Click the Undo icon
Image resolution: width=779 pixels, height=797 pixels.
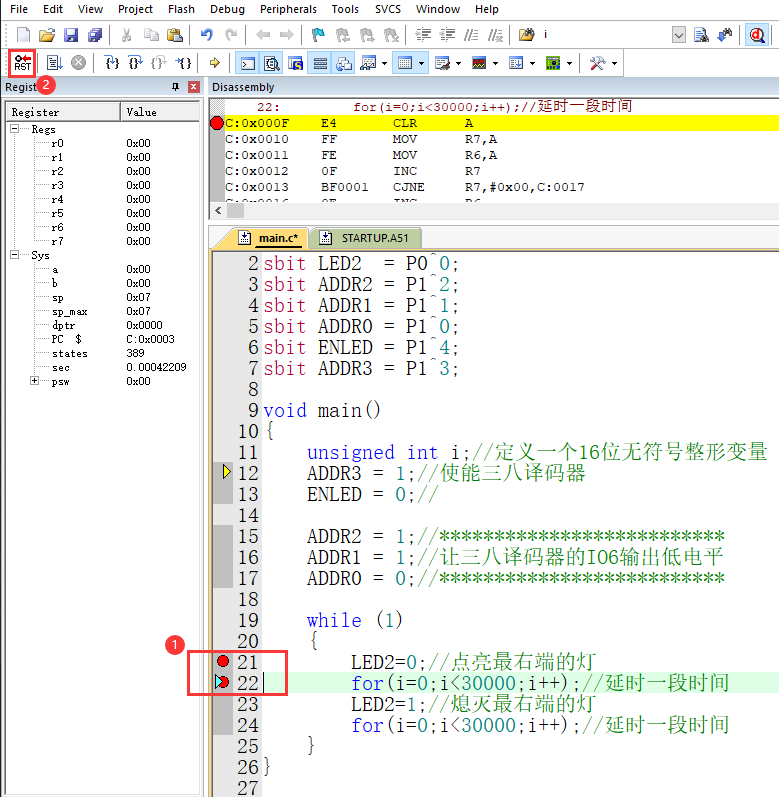(207, 35)
